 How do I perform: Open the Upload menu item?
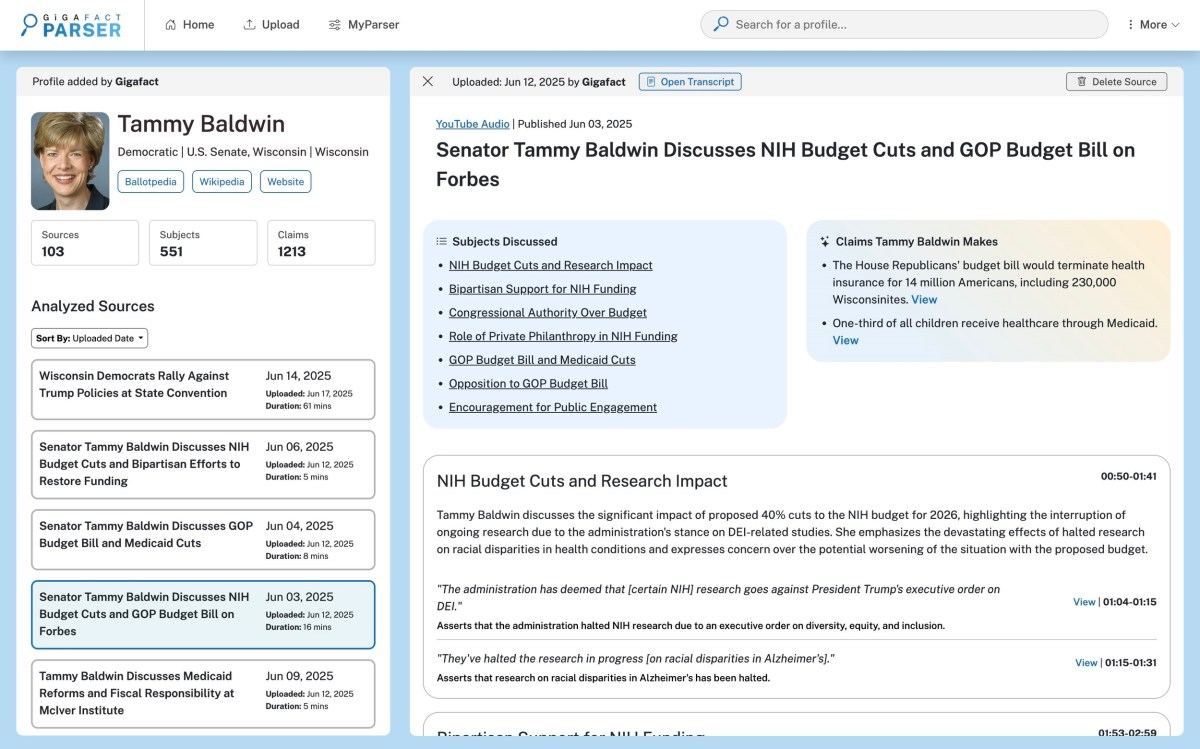[271, 25]
